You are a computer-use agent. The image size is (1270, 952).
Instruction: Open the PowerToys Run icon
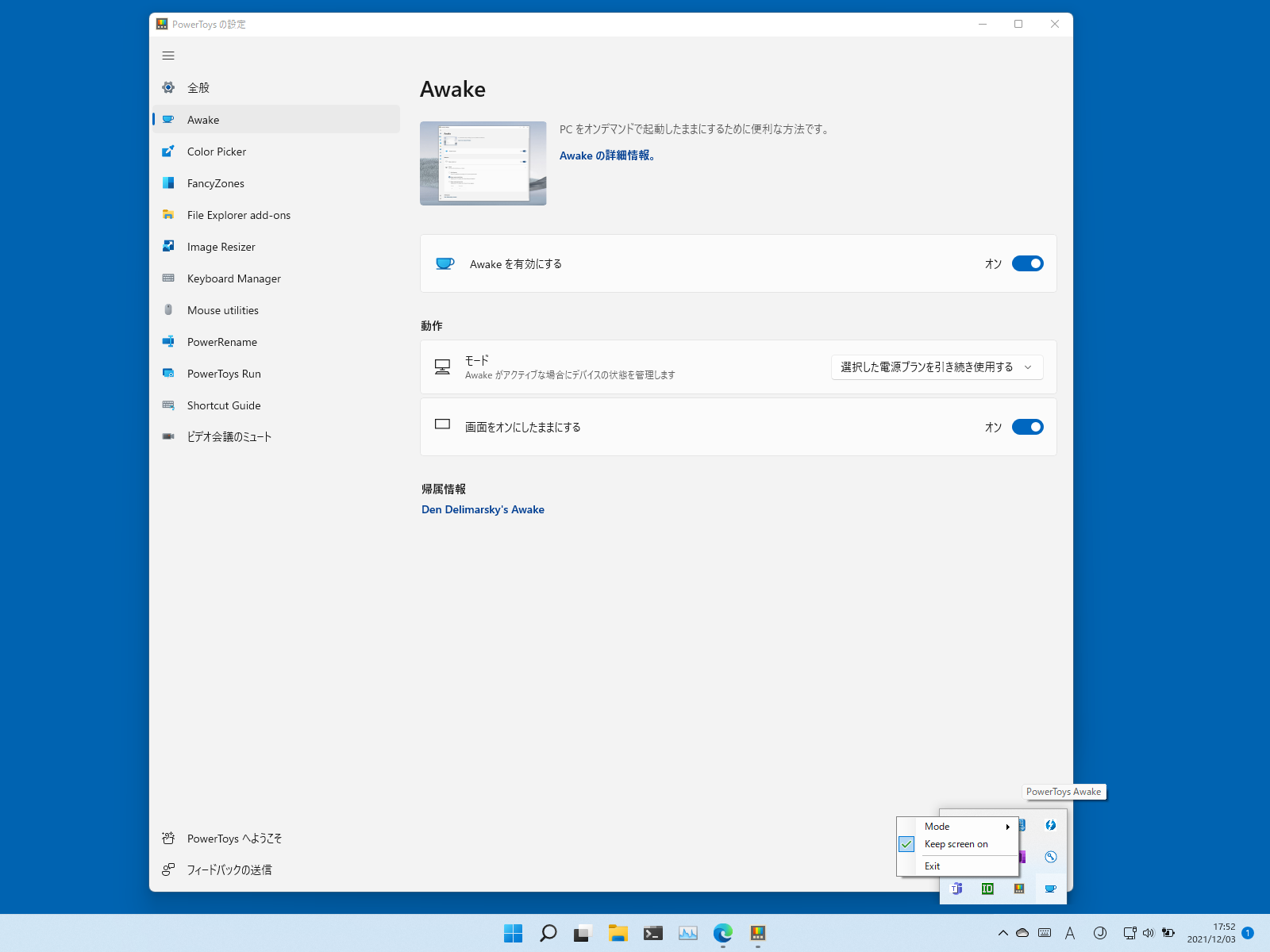(168, 374)
